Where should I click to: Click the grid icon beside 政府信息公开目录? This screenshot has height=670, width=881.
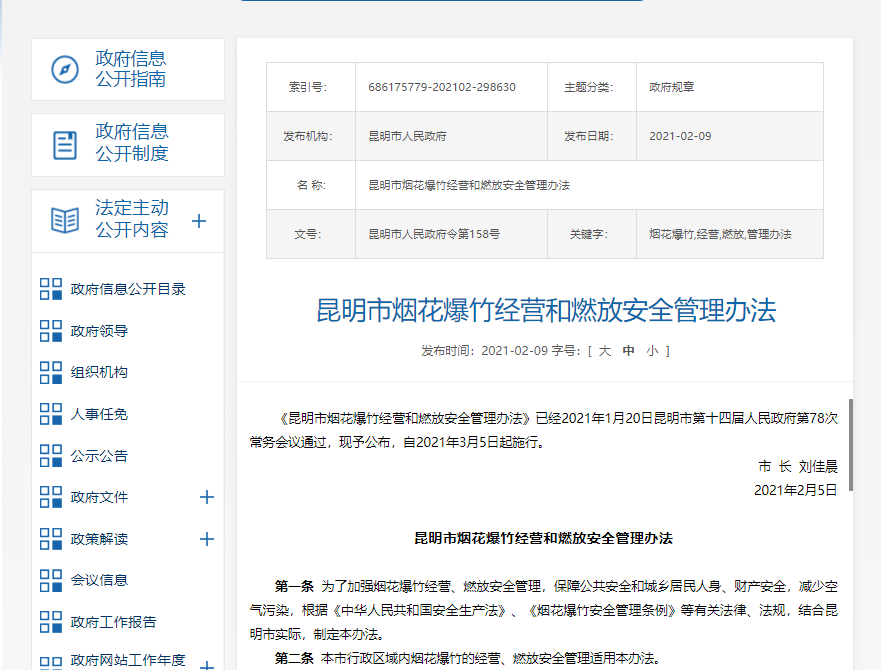51,289
